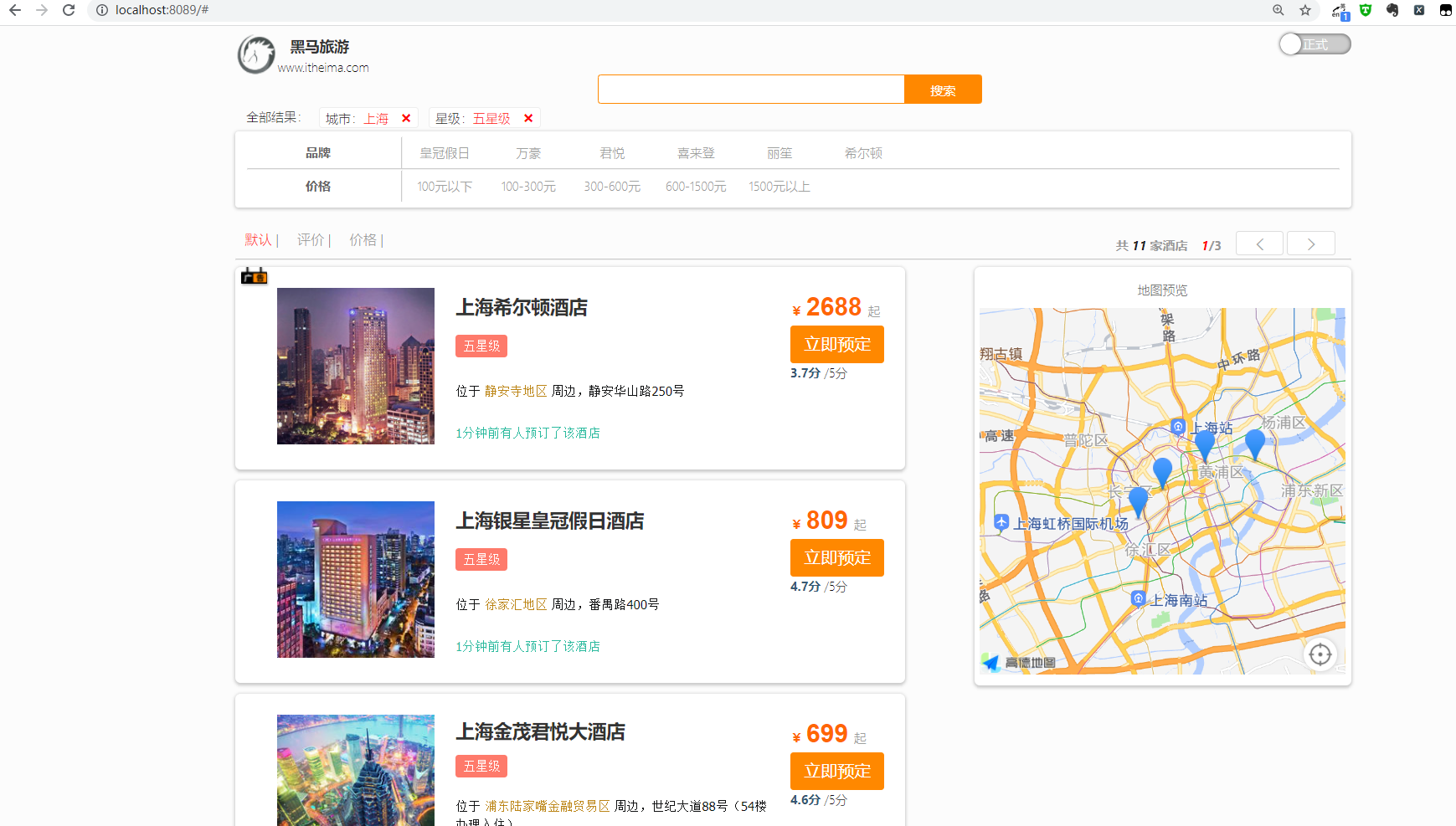
Task: Click the blue map pin near 杨浦区
Action: click(x=1255, y=444)
